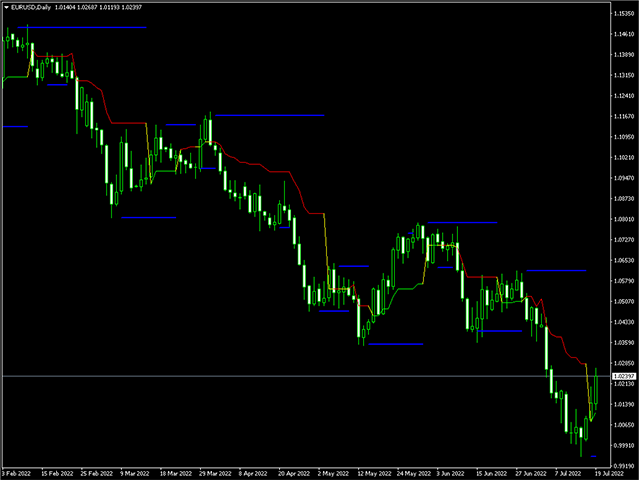
Task: Click the 27 Jun 2022 date label
Action: (x=531, y=474)
